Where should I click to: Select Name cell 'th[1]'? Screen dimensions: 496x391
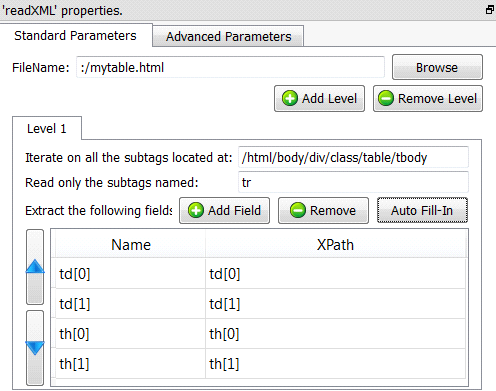point(130,364)
